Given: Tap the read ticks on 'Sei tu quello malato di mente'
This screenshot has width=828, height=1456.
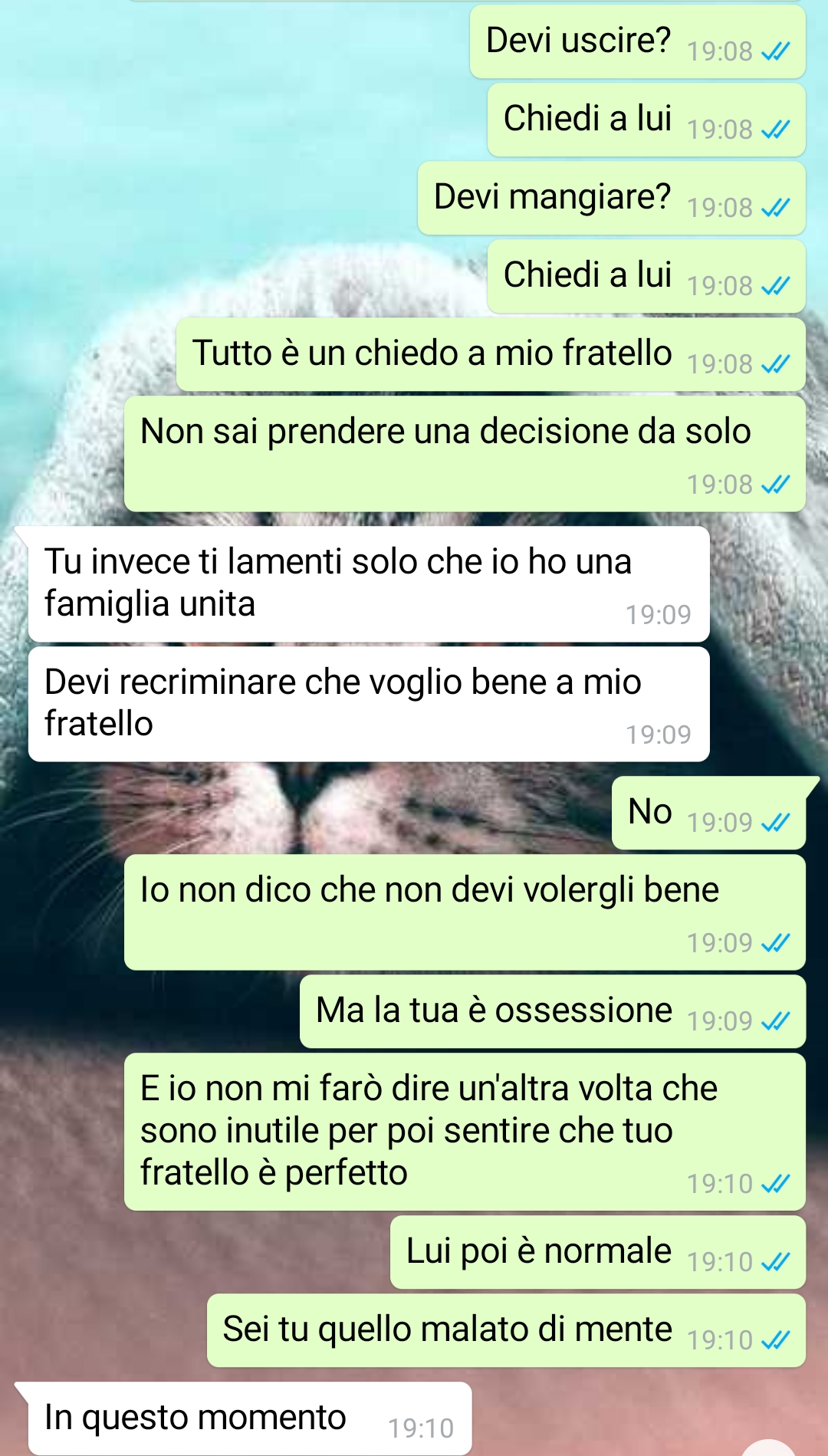Looking at the screenshot, I should coord(775,1340).
